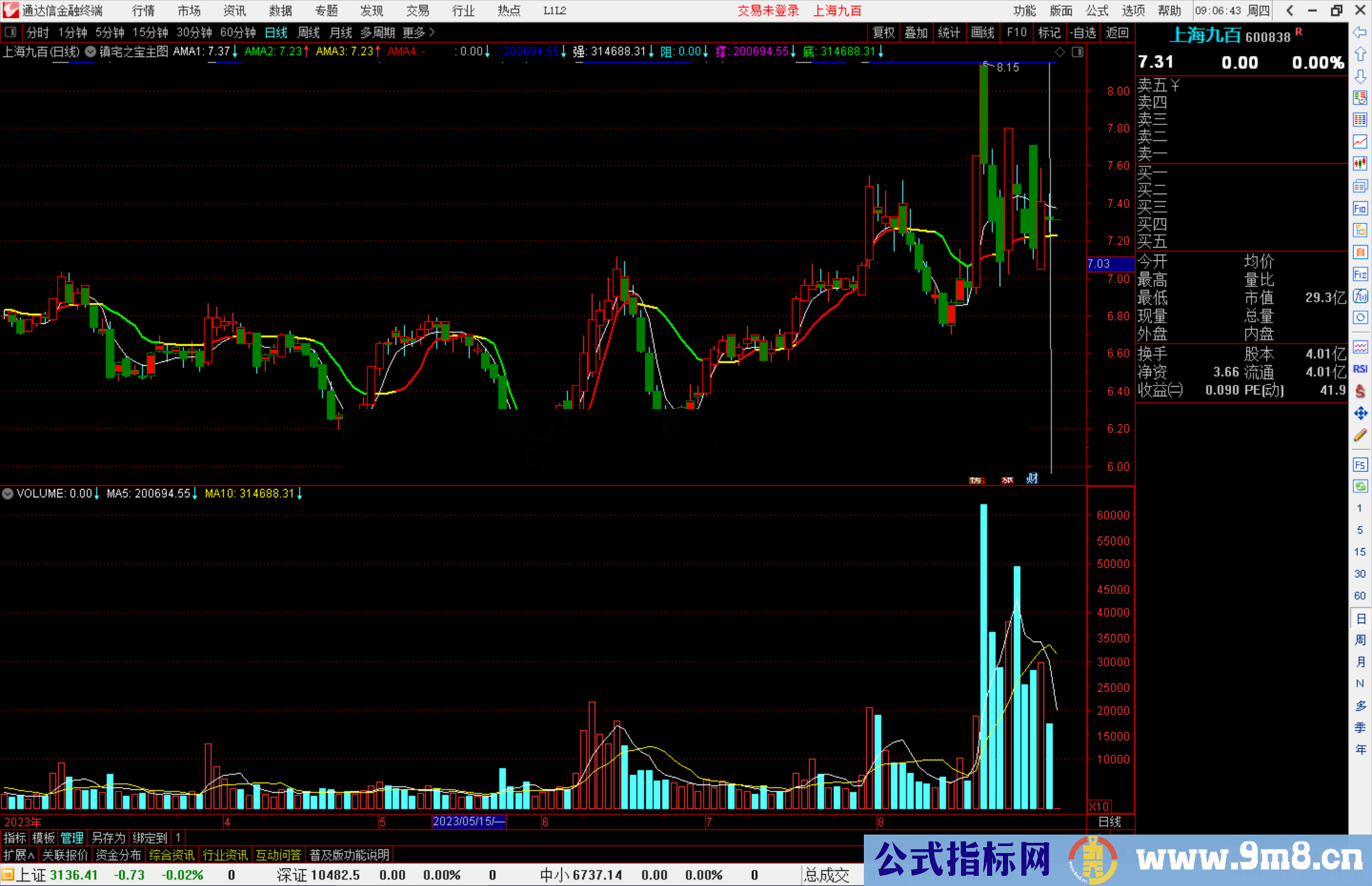Open the 市场 menu

[189, 11]
